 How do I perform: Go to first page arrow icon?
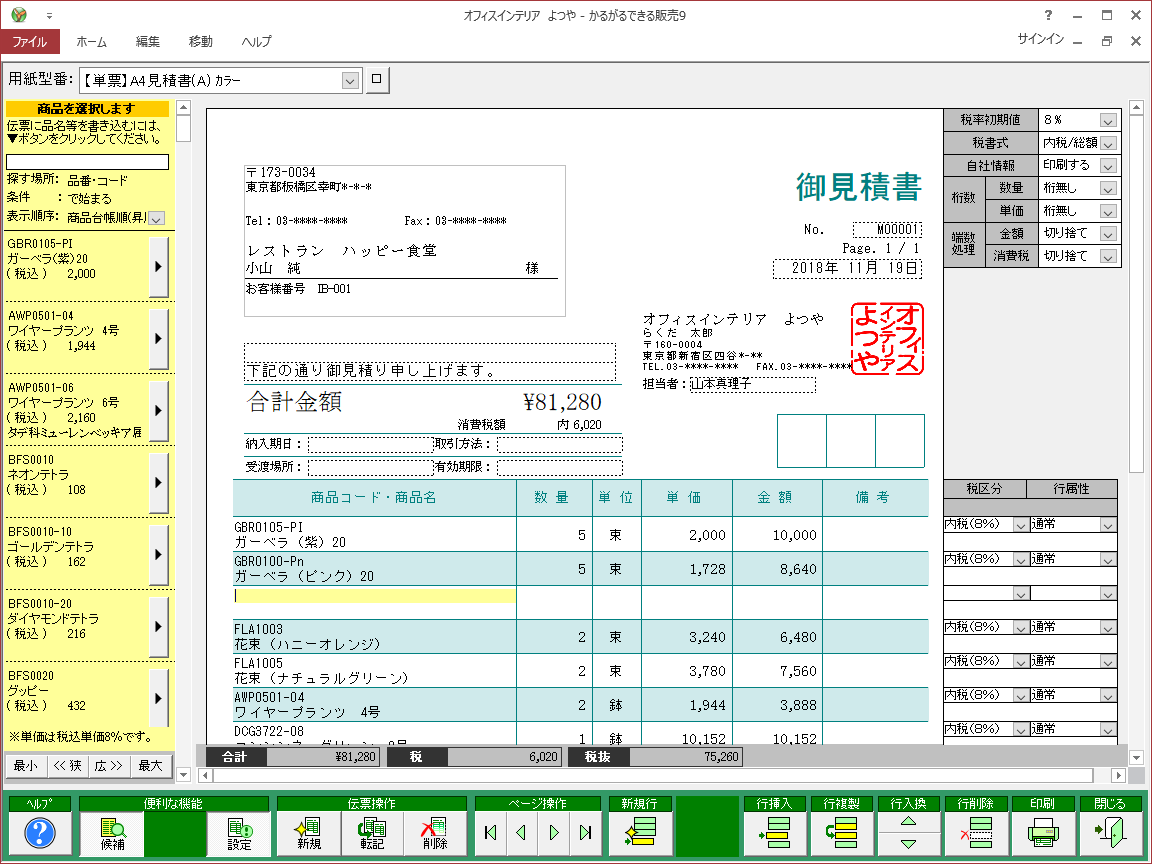[491, 832]
